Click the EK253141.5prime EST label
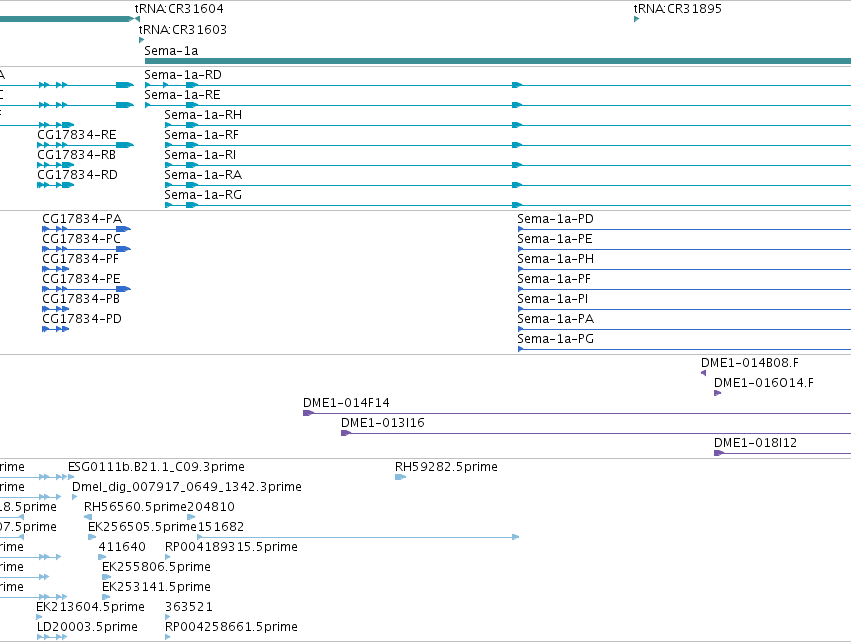 [x=156, y=588]
